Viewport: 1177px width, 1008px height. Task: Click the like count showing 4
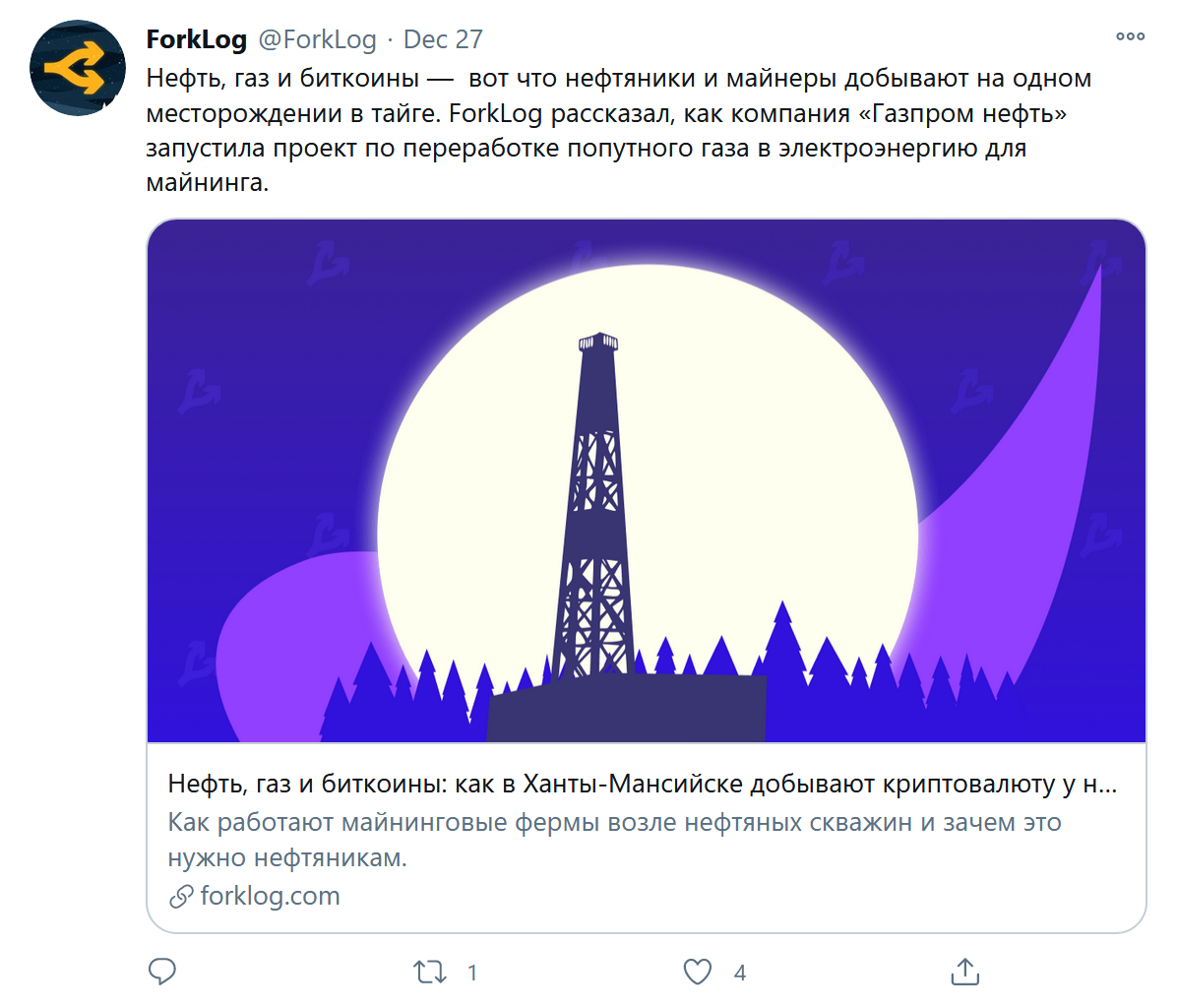click(740, 973)
